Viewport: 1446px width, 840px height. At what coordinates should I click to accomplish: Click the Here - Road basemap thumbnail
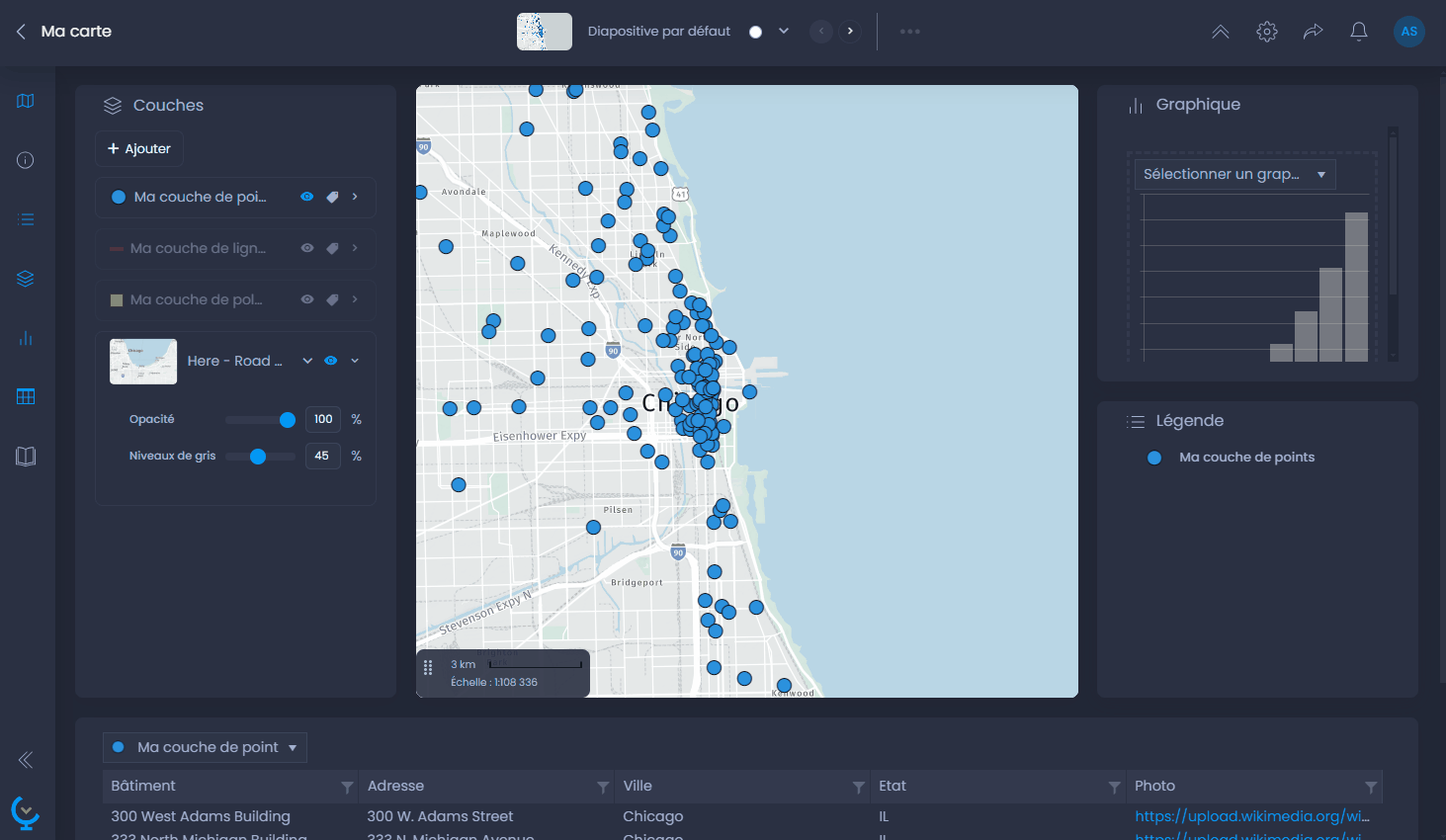coord(143,362)
